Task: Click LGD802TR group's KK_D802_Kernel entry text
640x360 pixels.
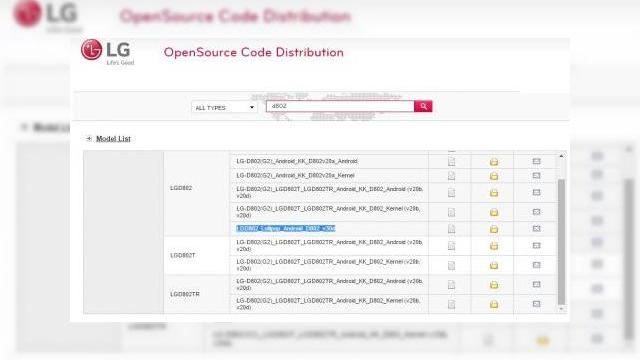Action: point(328,304)
